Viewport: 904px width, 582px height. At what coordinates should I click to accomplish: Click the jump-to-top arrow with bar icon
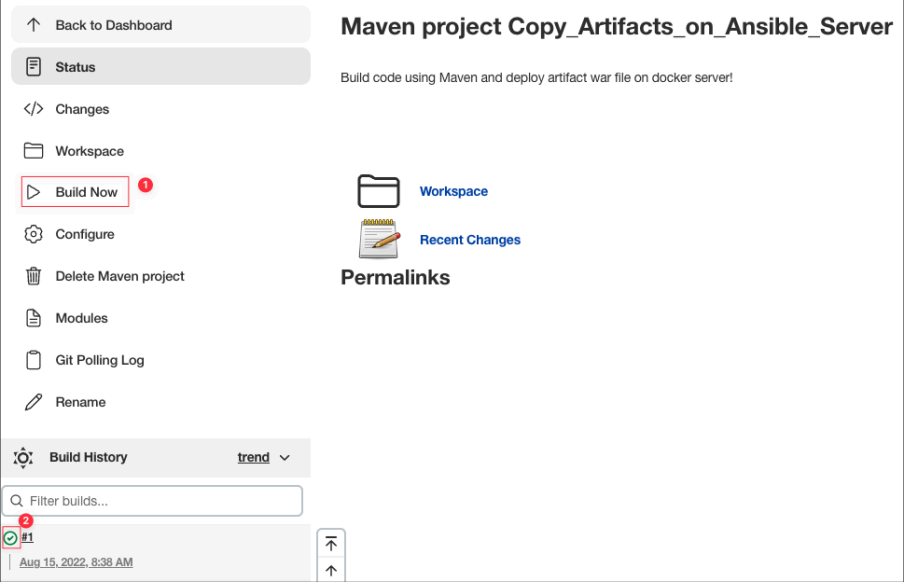(331, 543)
